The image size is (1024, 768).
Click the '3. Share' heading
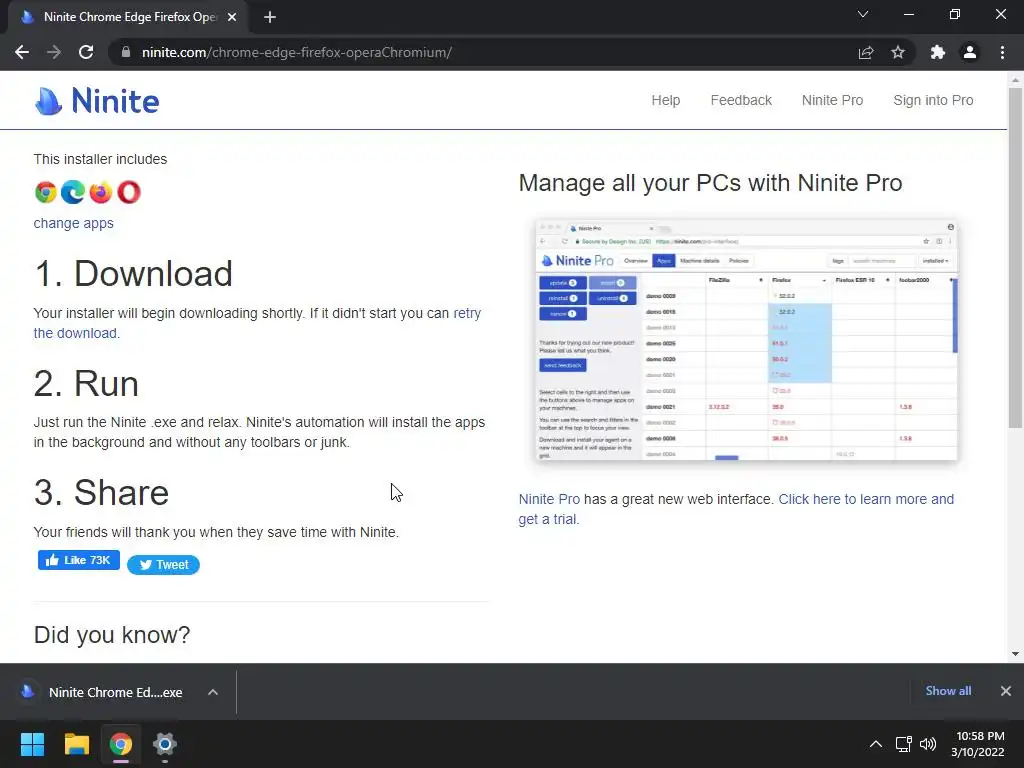(101, 492)
